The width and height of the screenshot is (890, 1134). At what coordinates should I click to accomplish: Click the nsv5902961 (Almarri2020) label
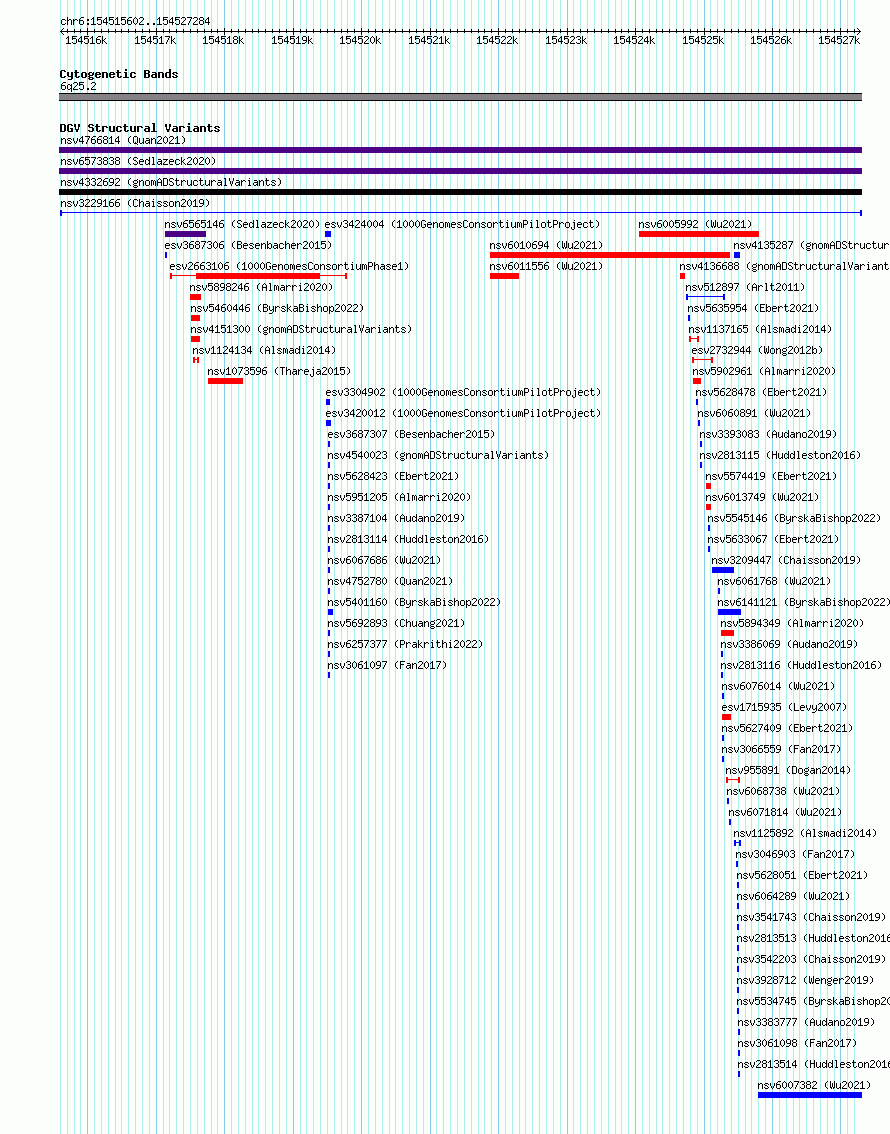pyautogui.click(x=764, y=371)
